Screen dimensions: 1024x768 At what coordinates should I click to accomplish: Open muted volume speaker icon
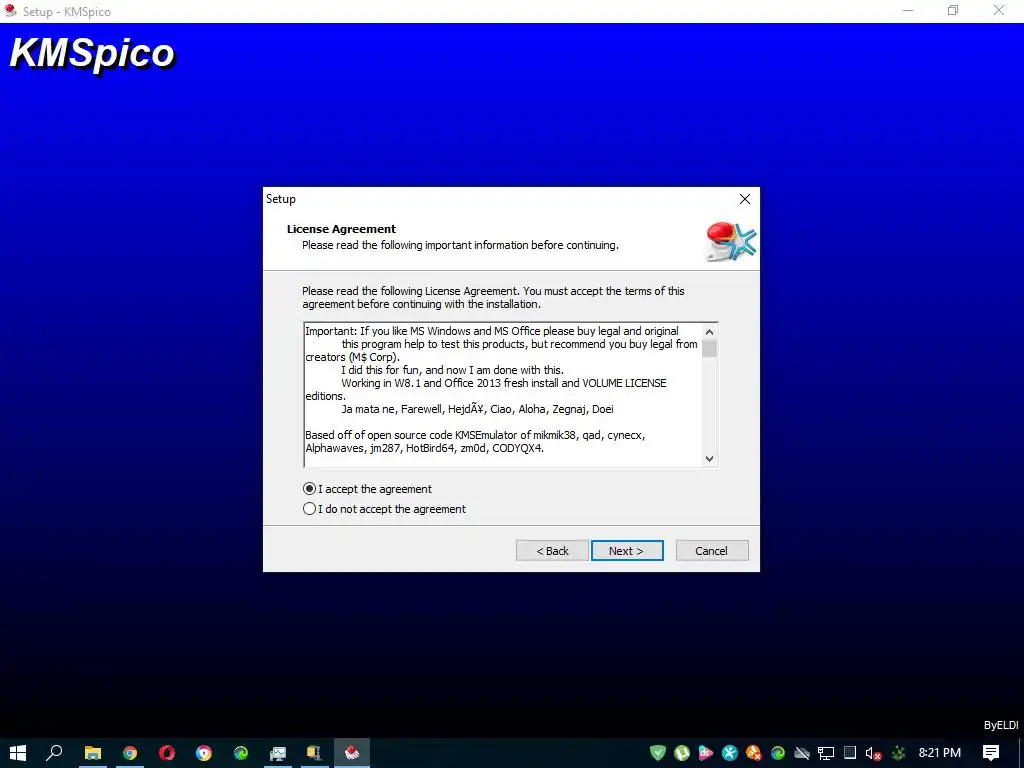[873, 754]
